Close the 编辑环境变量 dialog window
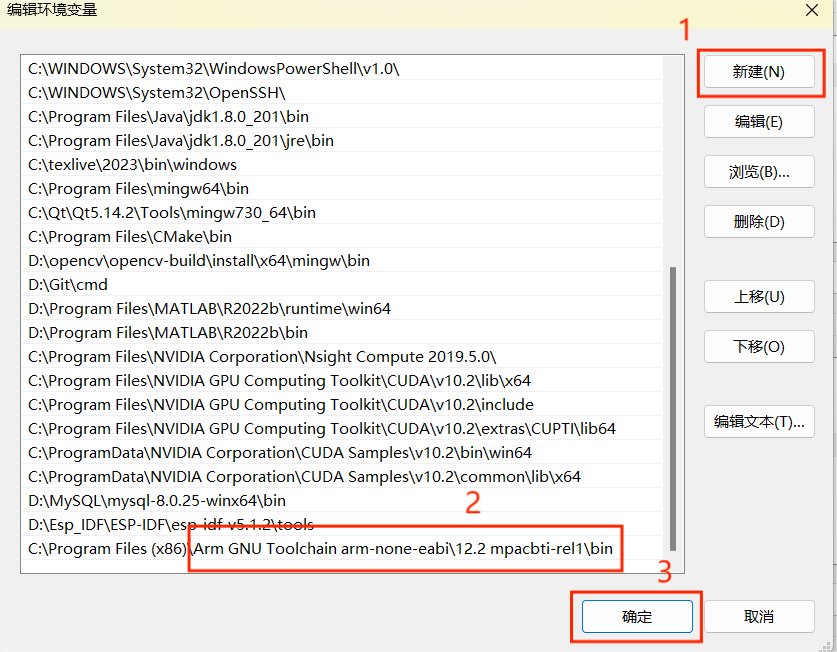This screenshot has width=837, height=652. (811, 10)
